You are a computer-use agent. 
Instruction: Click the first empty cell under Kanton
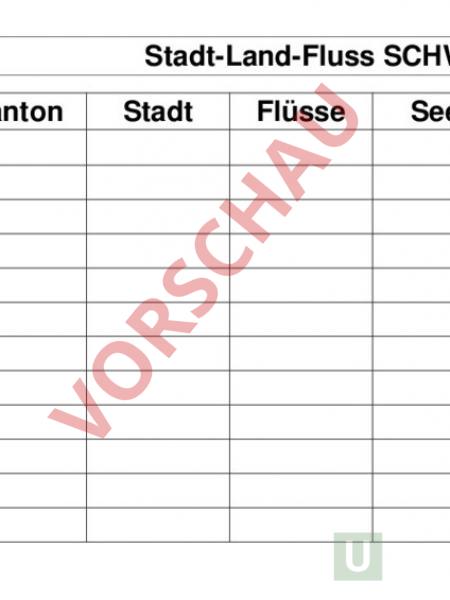(x=43, y=148)
